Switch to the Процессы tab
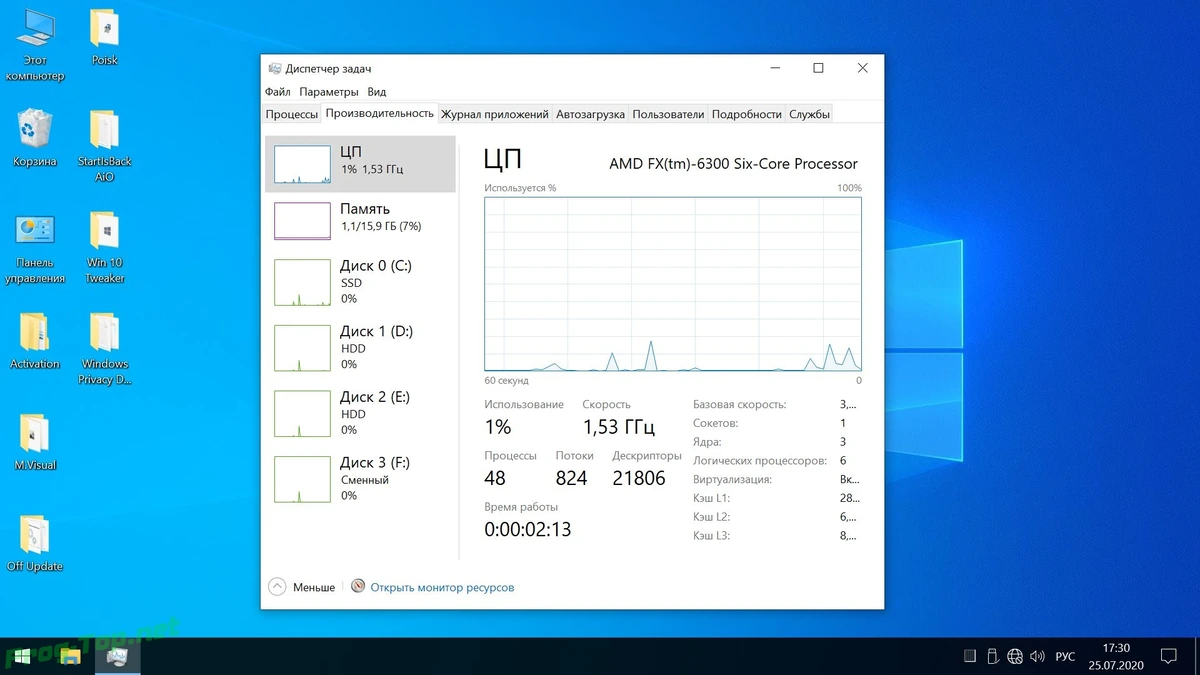This screenshot has width=1200, height=675. (292, 114)
